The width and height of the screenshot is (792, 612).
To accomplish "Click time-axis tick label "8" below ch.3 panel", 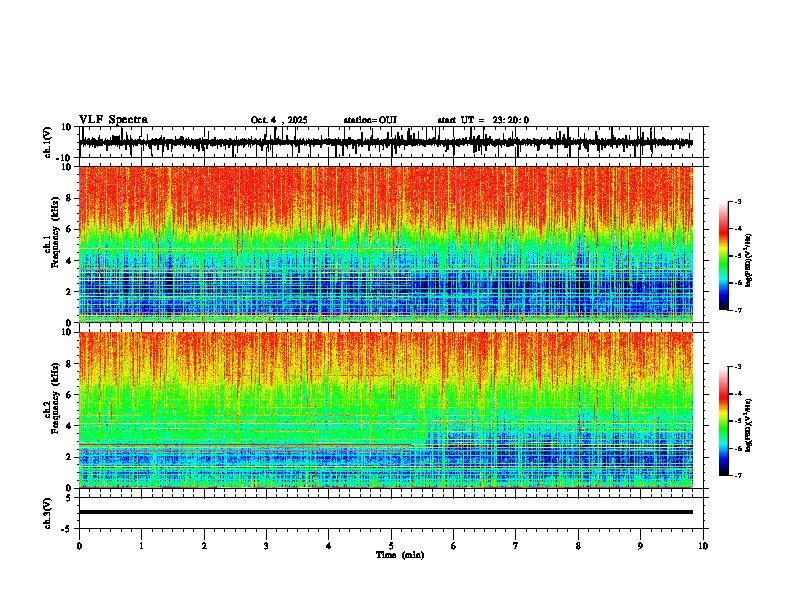I will pyautogui.click(x=578, y=546).
